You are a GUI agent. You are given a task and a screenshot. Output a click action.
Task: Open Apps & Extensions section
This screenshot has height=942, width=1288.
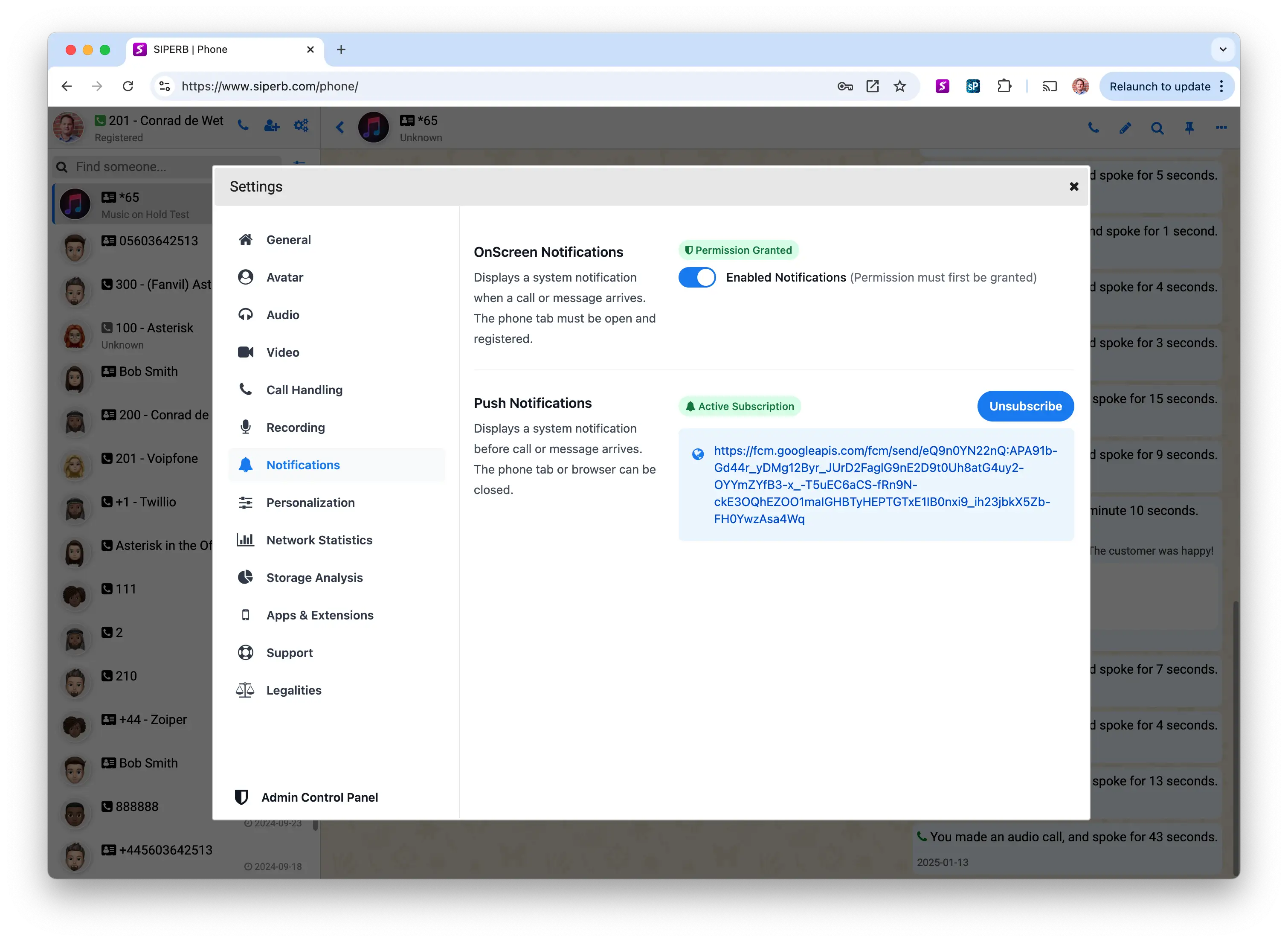coord(336,616)
